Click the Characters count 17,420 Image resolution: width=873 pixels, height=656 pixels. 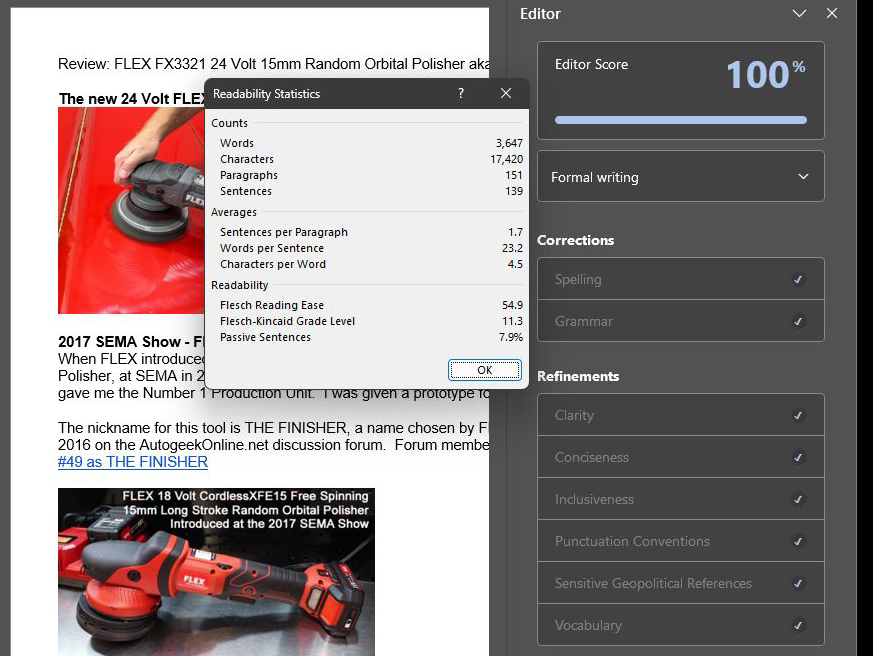507,159
